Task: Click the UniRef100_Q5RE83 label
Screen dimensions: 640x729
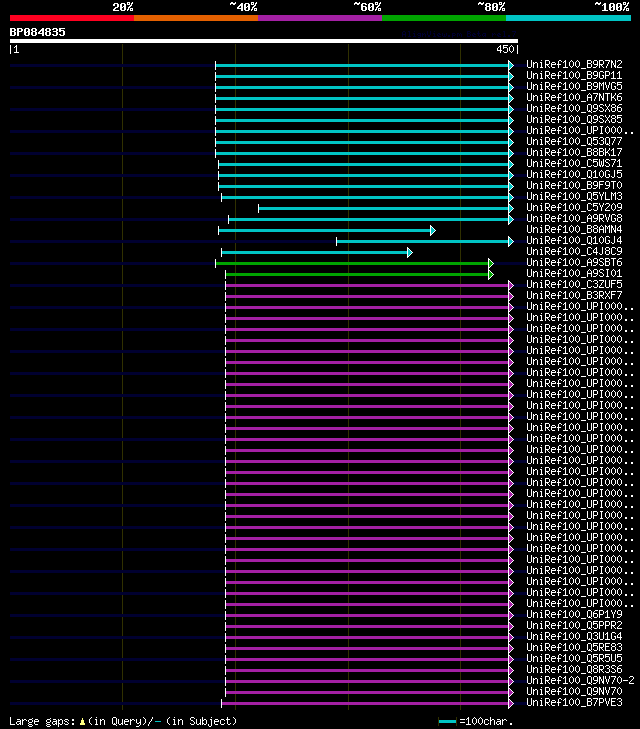Action: [x=574, y=648]
